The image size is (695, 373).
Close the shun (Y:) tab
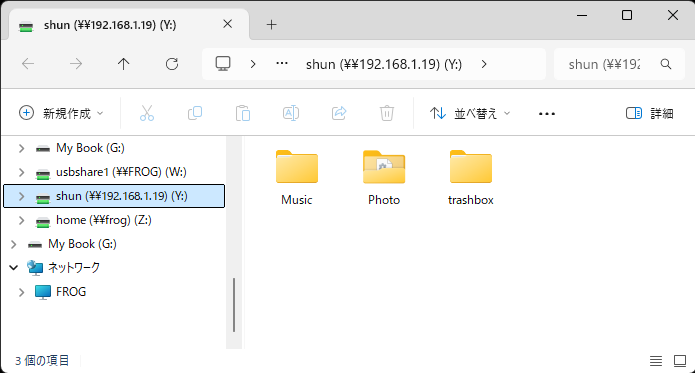pyautogui.click(x=227, y=24)
